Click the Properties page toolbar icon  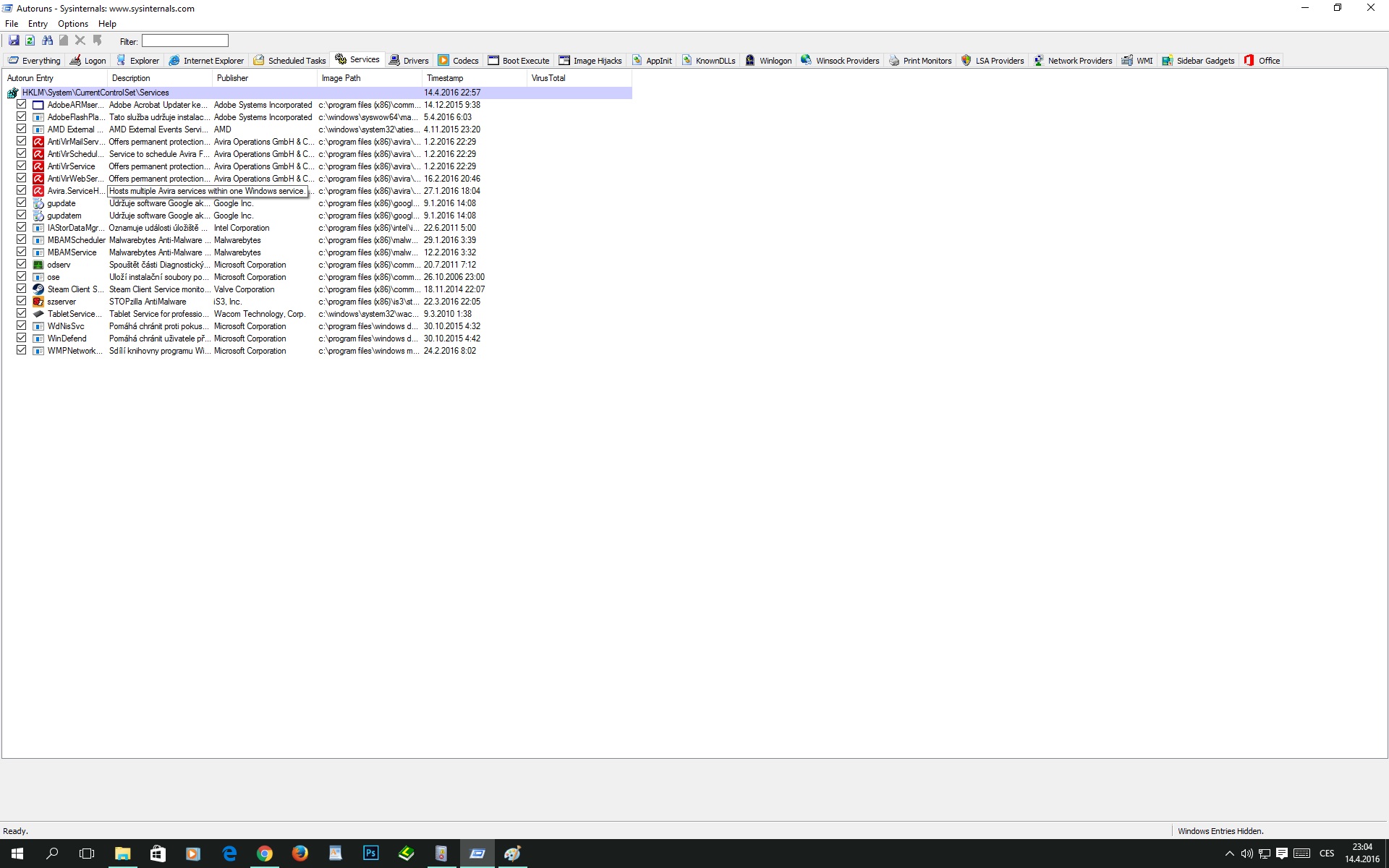pyautogui.click(x=64, y=41)
